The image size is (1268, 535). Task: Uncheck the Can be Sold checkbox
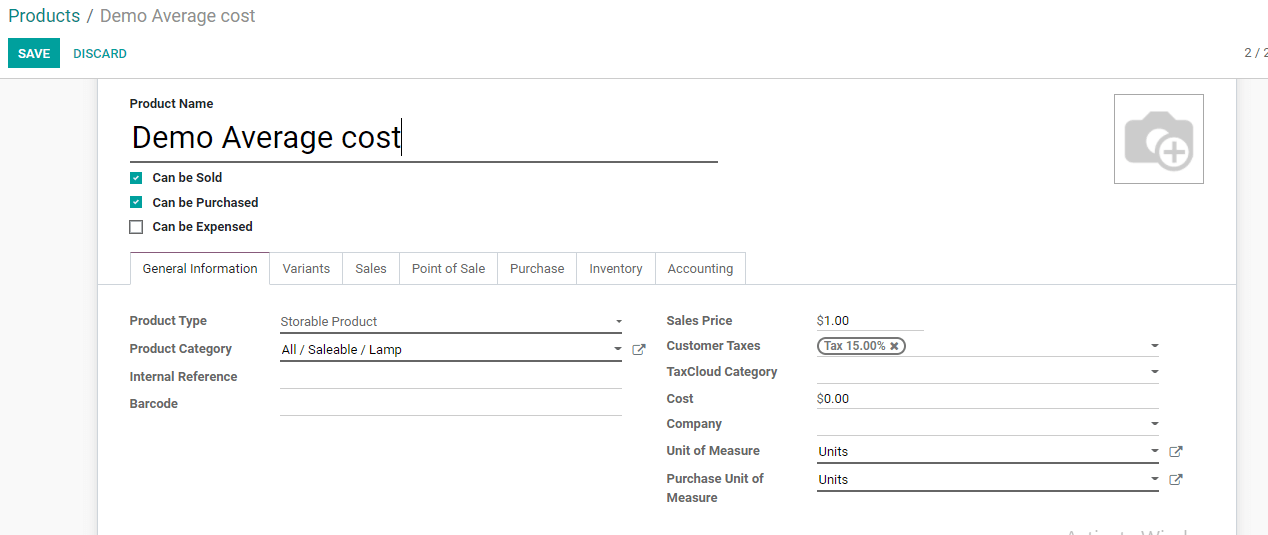(x=136, y=178)
